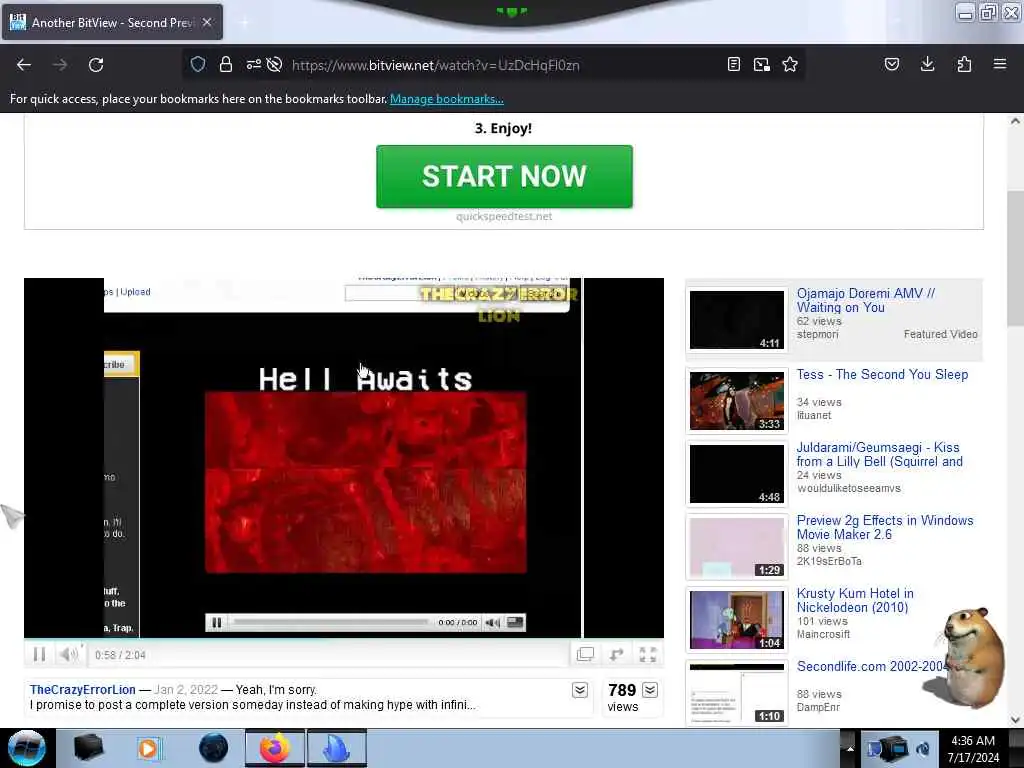The height and width of the screenshot is (768, 1024).
Task: Close the Another BitView tab
Action: coord(207,22)
